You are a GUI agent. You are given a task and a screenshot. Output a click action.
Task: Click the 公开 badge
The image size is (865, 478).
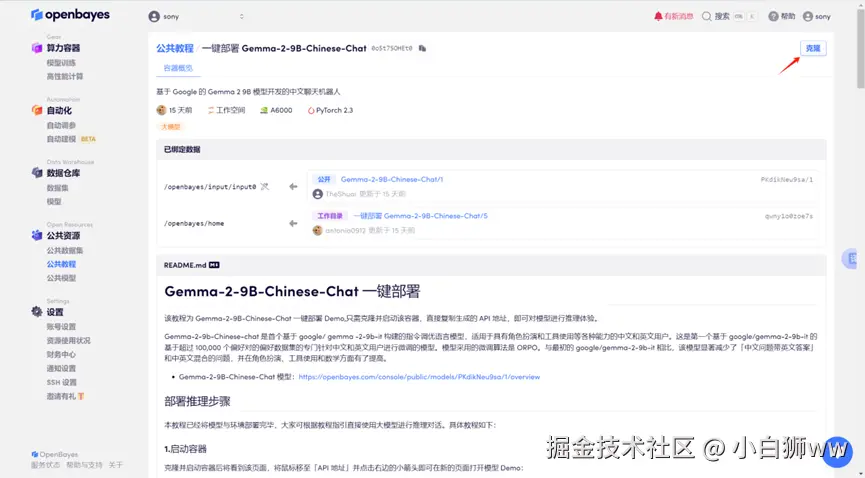(x=324, y=179)
